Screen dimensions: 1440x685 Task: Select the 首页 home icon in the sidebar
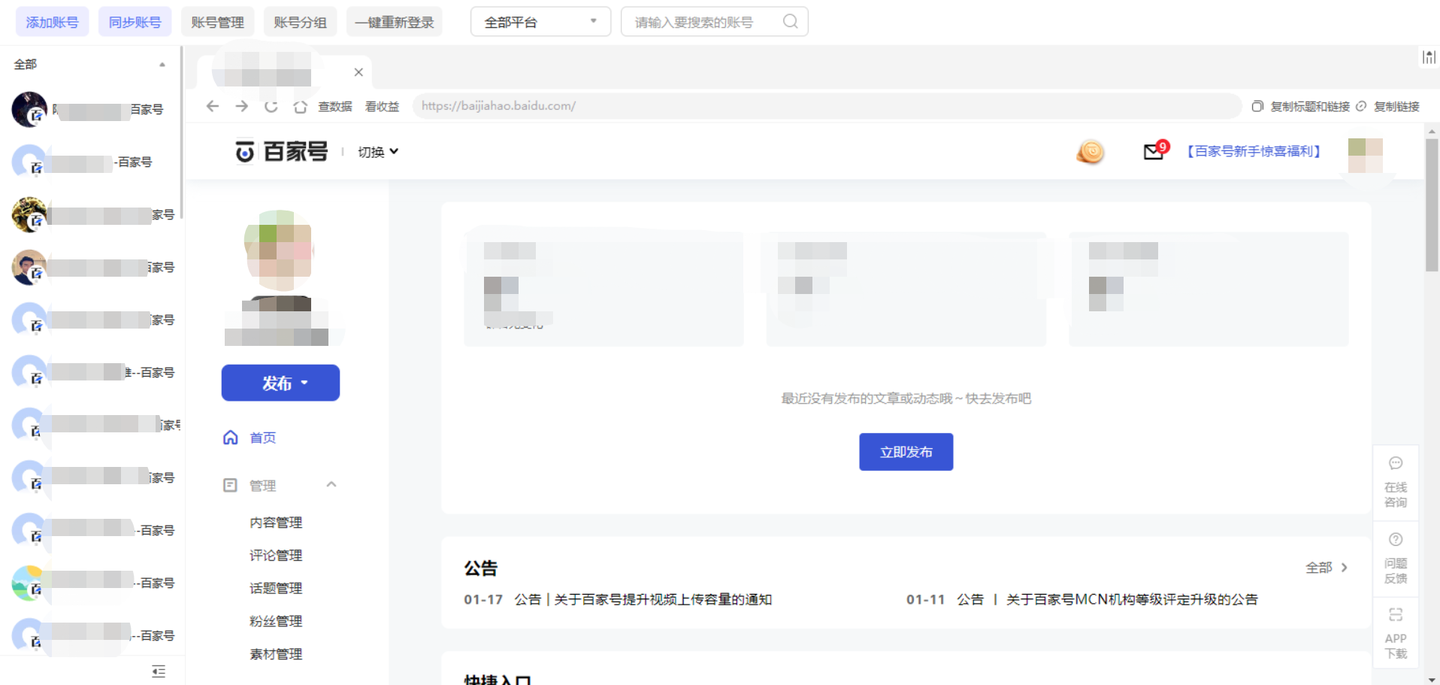click(231, 437)
